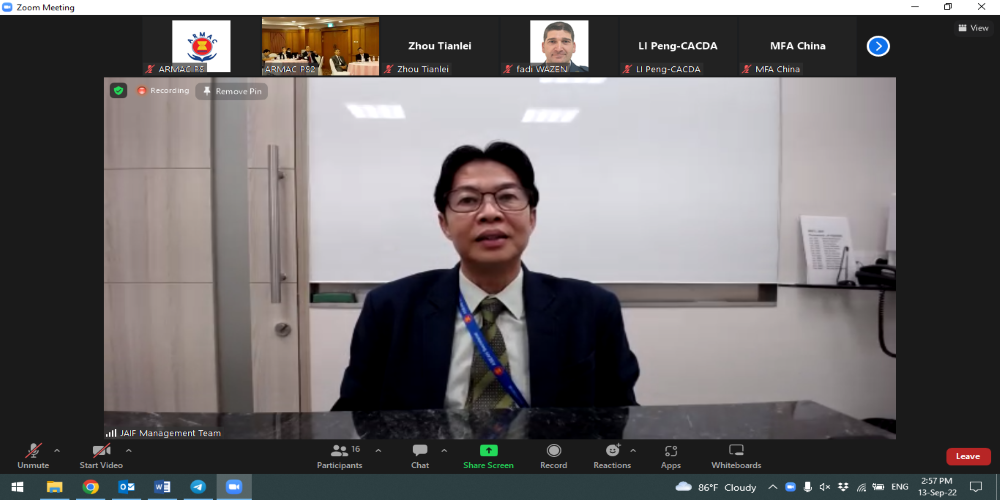The height and width of the screenshot is (500, 1000).
Task: Remove Pin from the pinned video
Action: 232,91
